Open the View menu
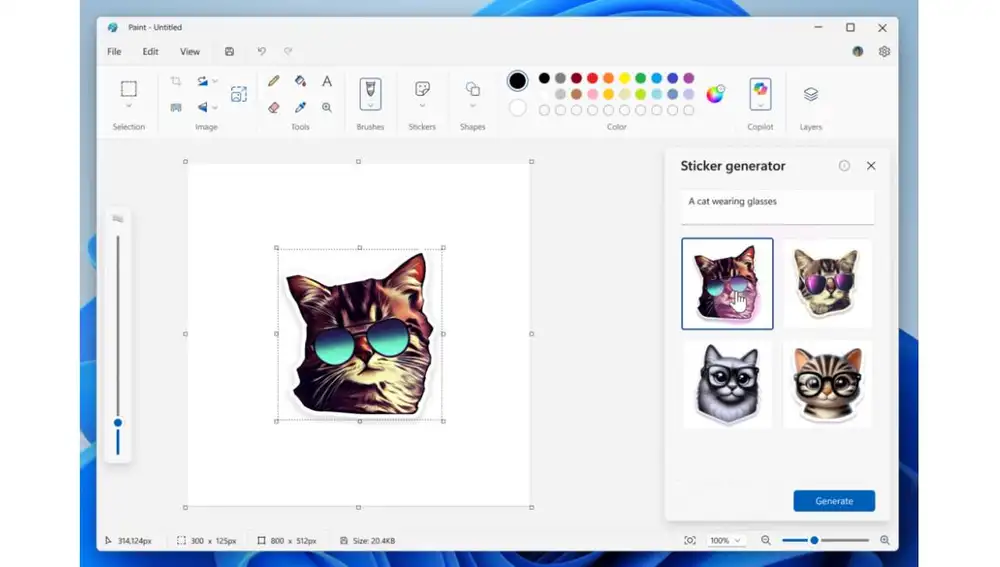The image size is (1000, 567). tap(189, 52)
